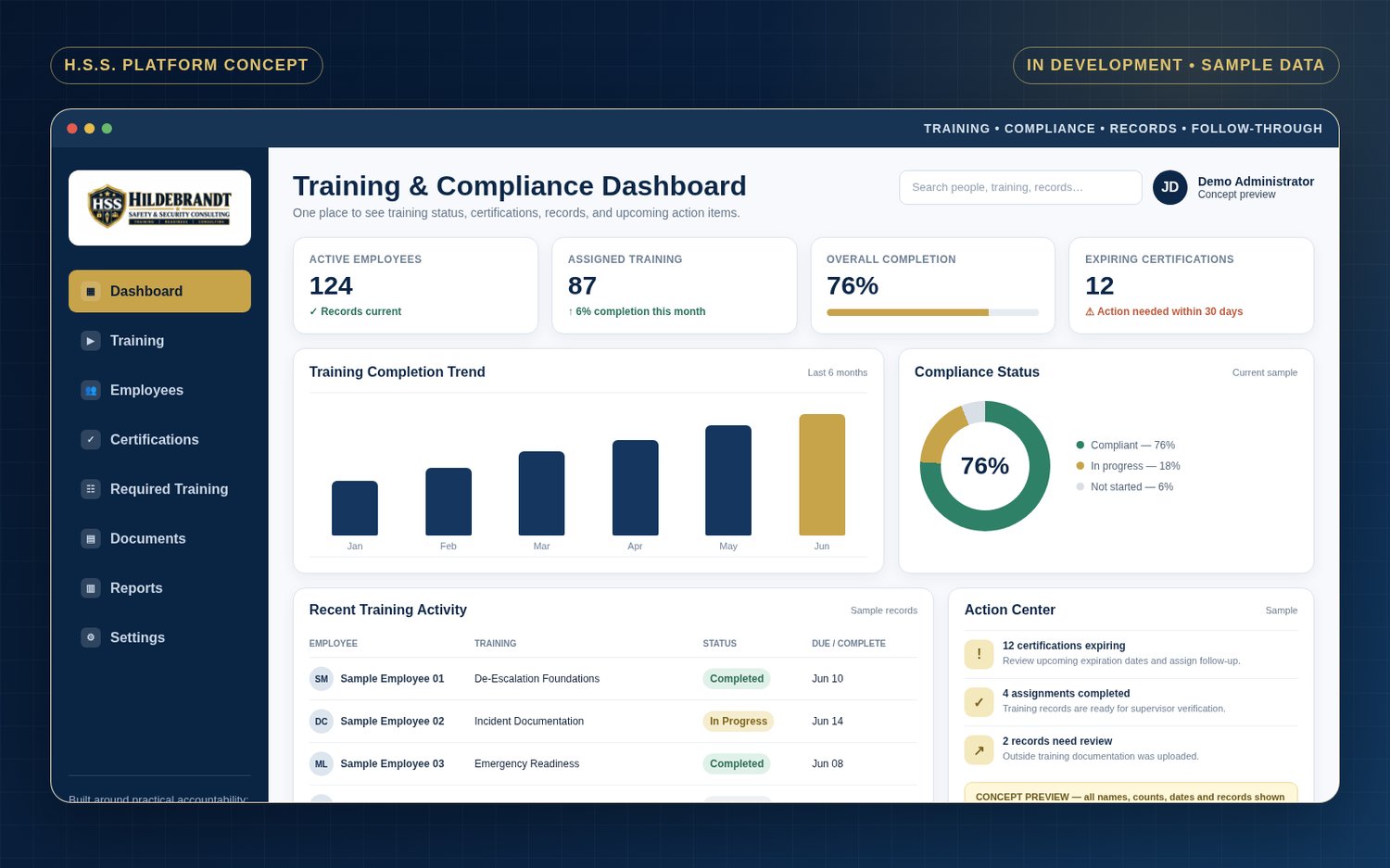This screenshot has width=1390, height=868.
Task: Open the Reports menu label
Action: pyautogui.click(x=136, y=588)
